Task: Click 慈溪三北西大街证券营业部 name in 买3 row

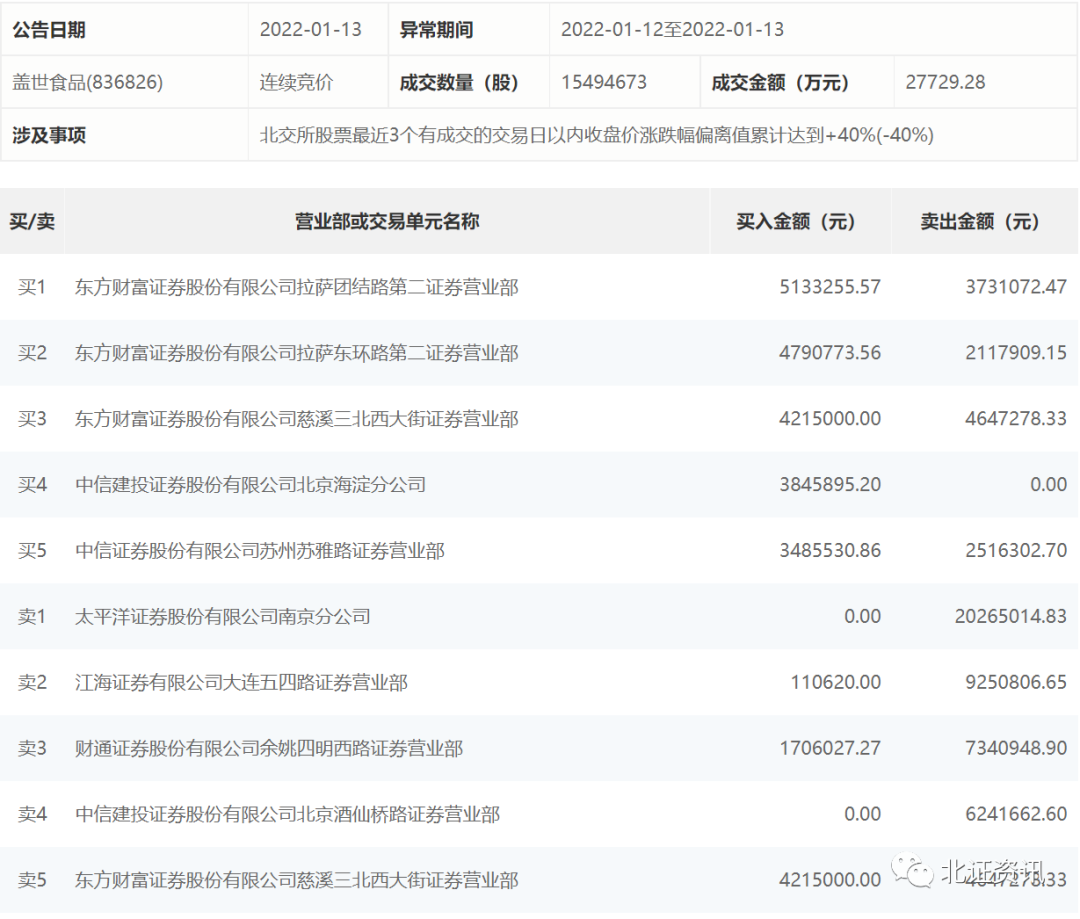Action: coord(296,419)
